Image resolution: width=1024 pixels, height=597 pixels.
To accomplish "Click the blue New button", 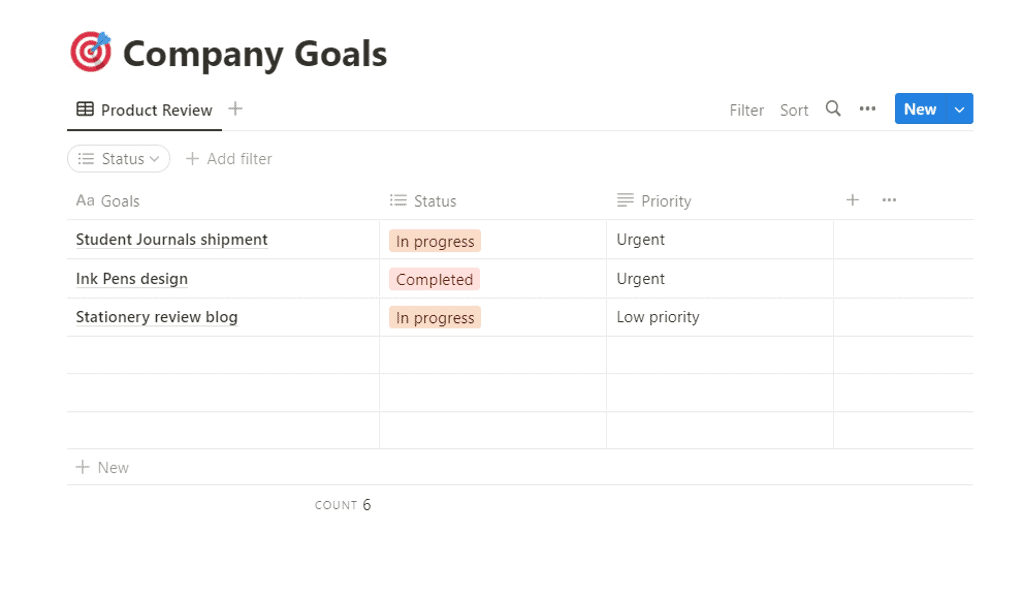I will [919, 109].
